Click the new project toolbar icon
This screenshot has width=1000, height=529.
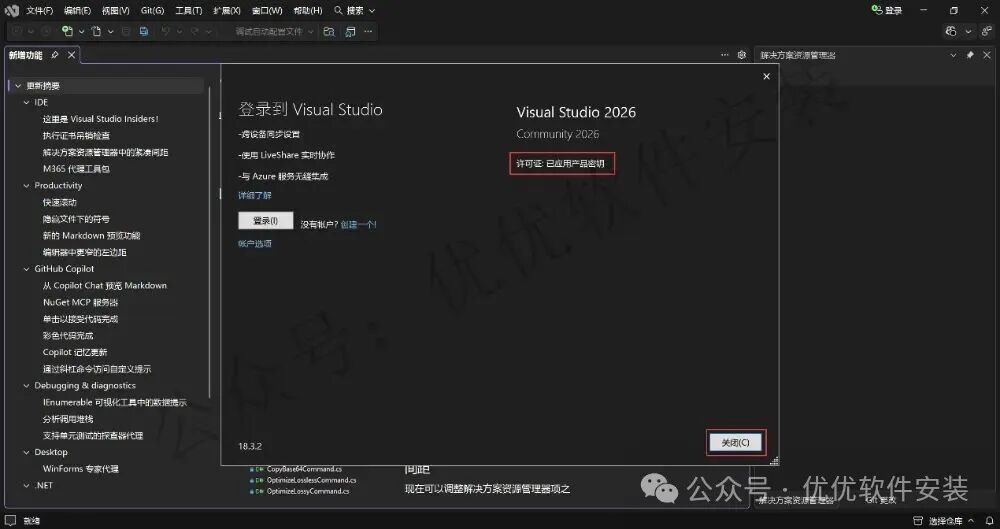[67, 31]
